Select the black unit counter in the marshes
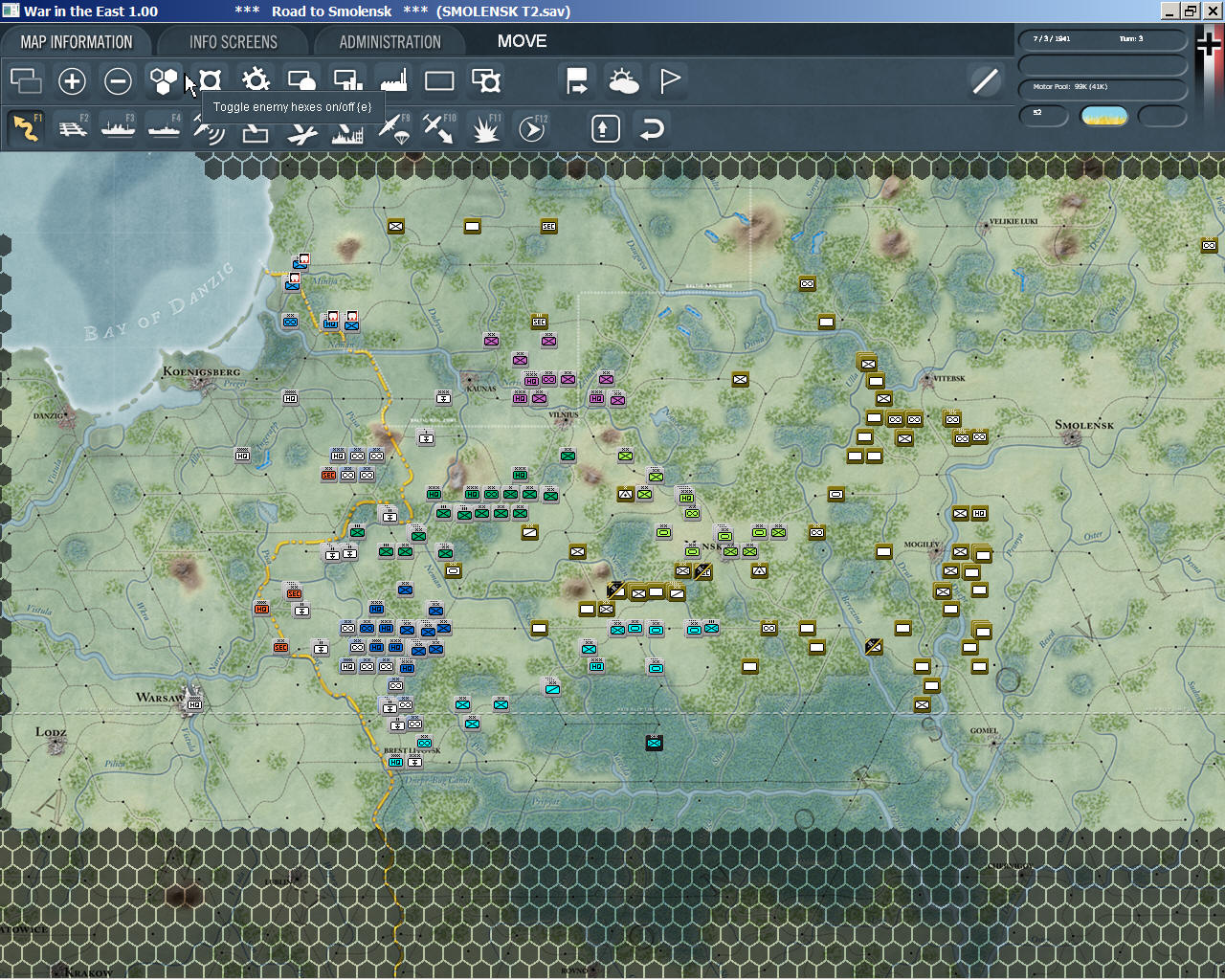Viewport: 1225px width, 980px height. tap(654, 743)
